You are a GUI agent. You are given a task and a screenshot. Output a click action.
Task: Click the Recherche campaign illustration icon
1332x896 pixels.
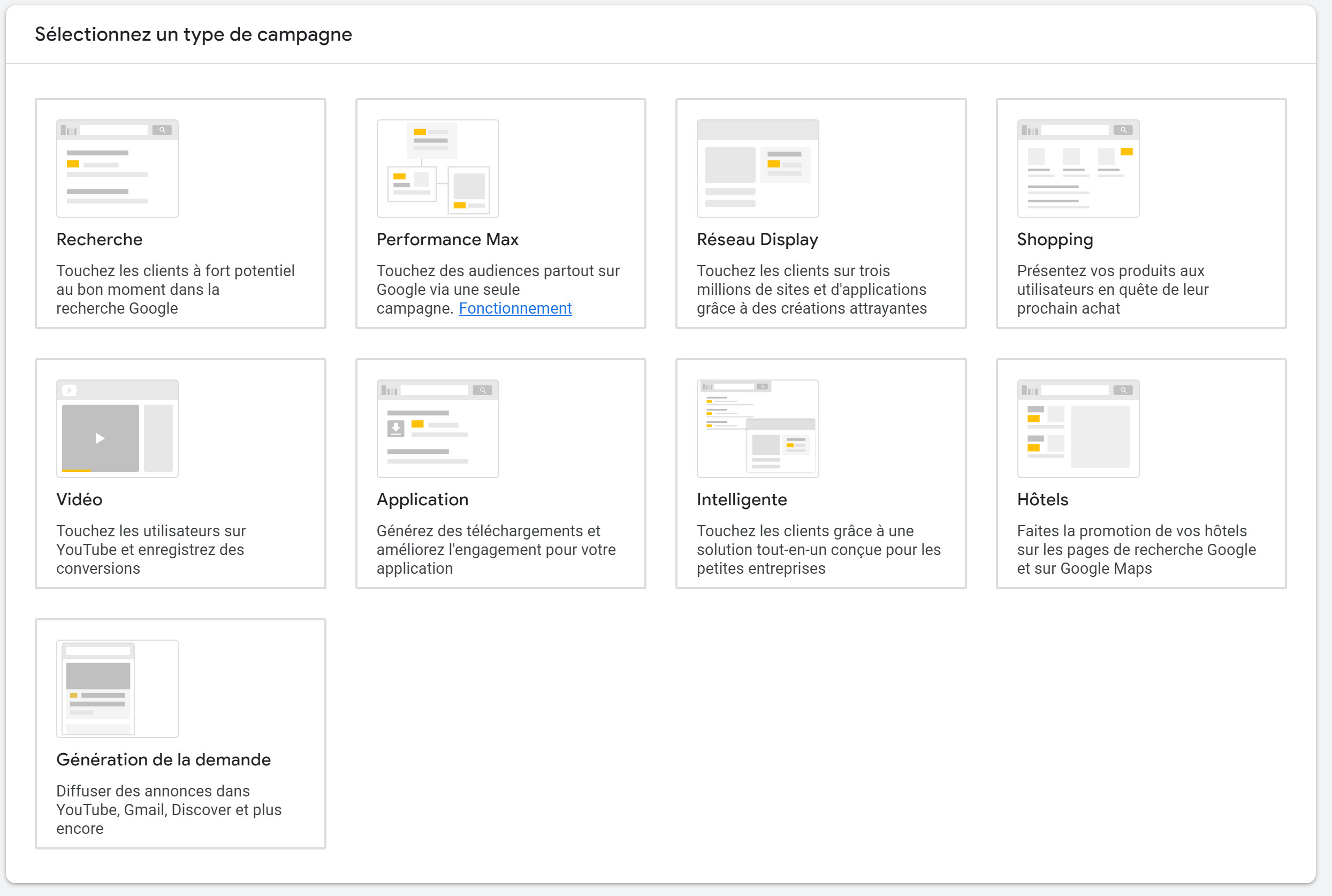click(117, 168)
